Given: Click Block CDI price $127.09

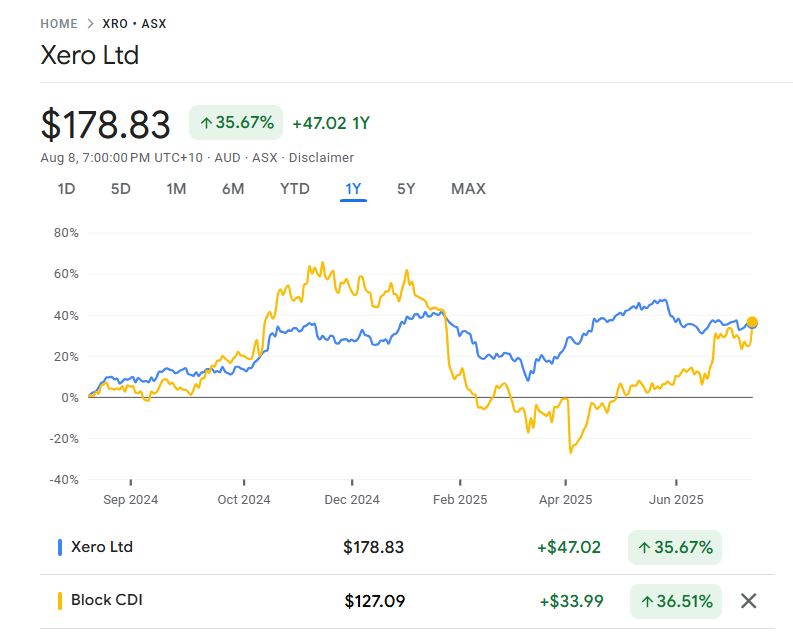Looking at the screenshot, I should tap(375, 601).
